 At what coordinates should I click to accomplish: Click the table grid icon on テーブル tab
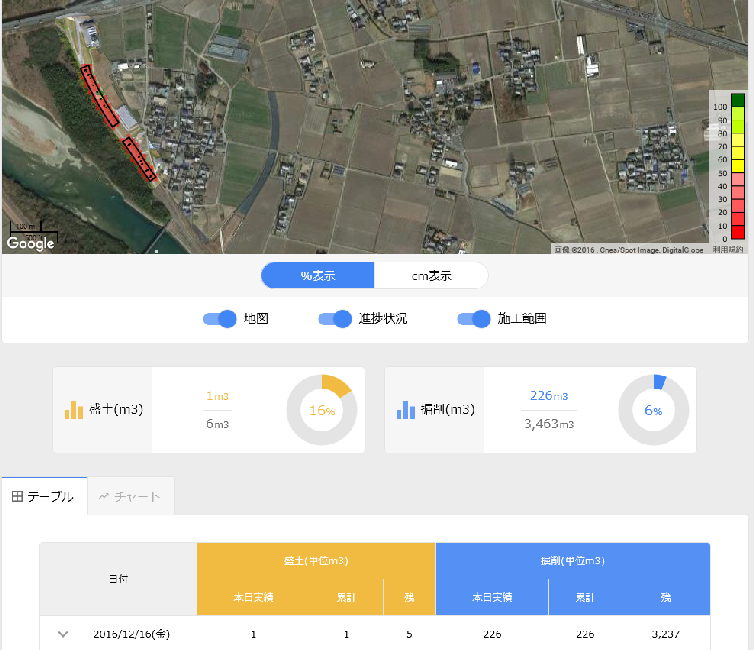pyautogui.click(x=17, y=496)
